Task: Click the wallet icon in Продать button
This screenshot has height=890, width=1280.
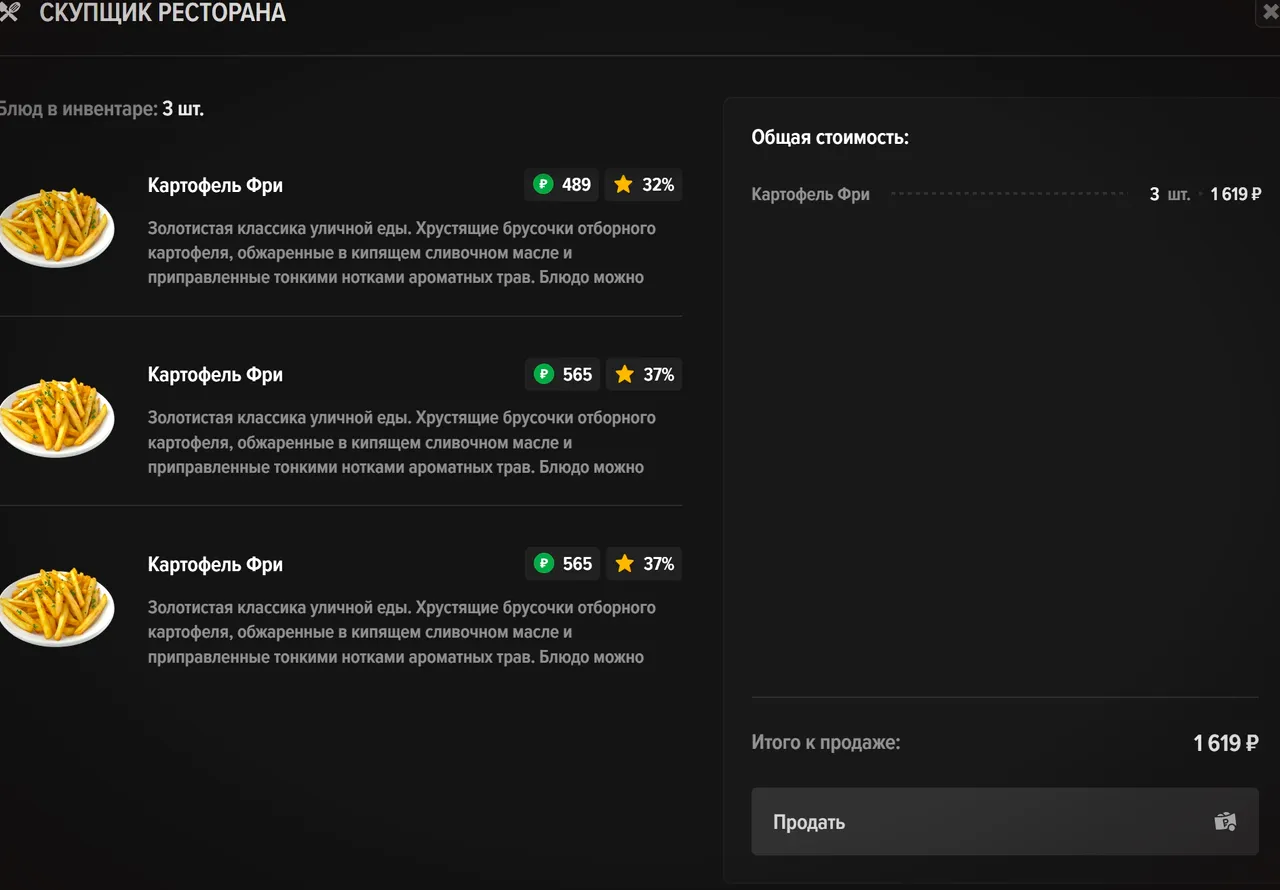Action: tap(1225, 822)
